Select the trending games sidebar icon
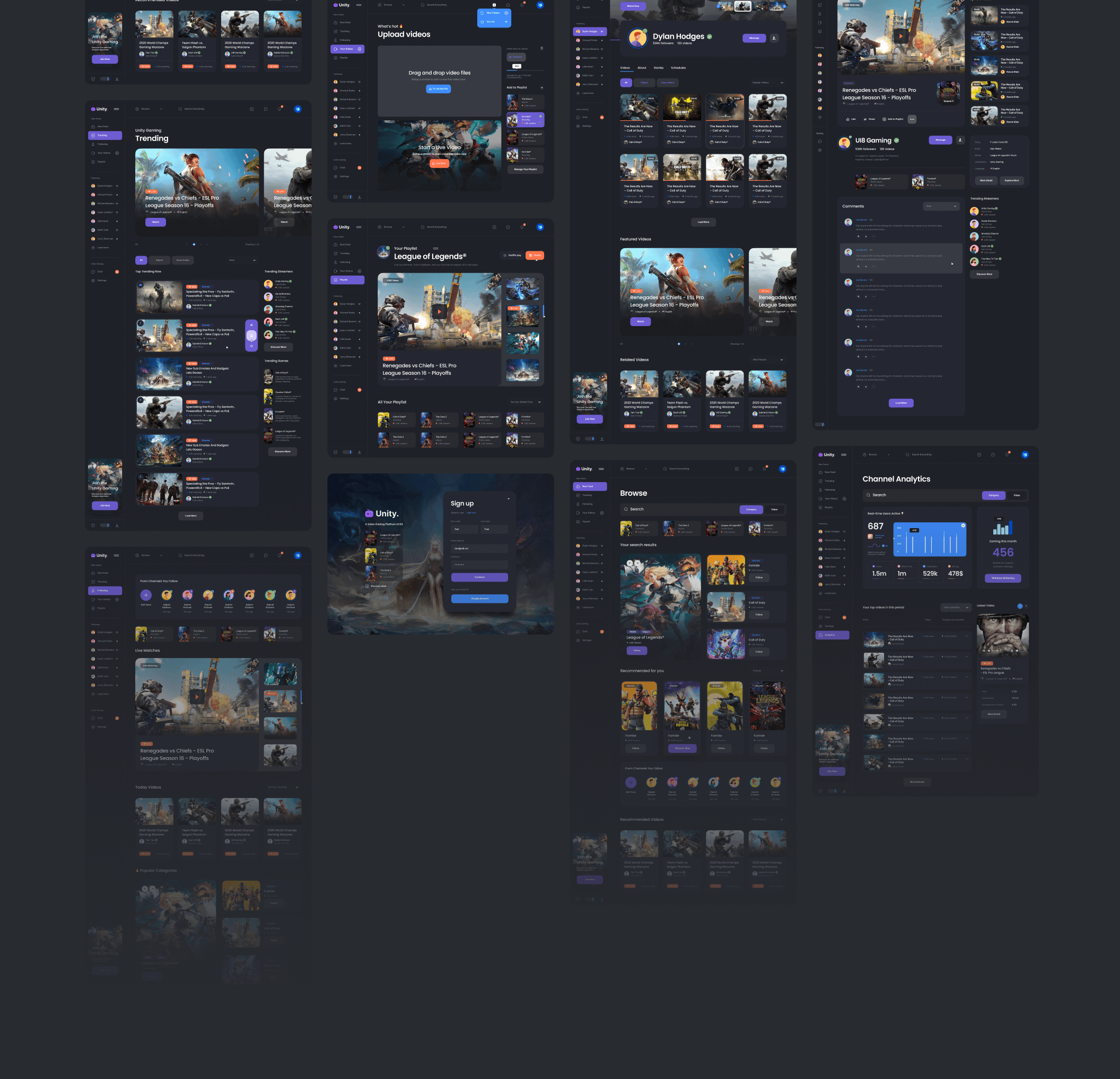The width and height of the screenshot is (1120, 1079). click(x=93, y=136)
